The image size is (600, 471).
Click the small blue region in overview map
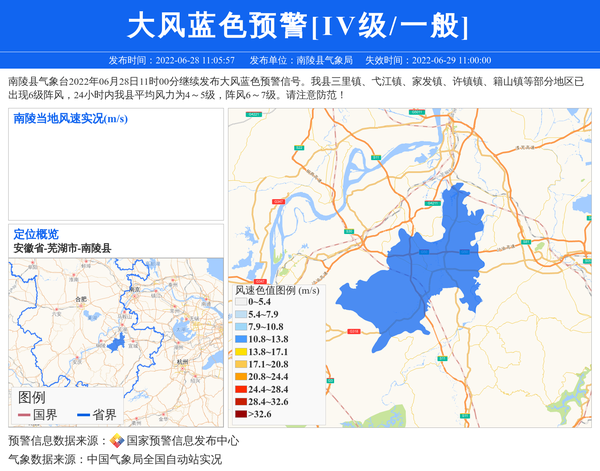pyautogui.click(x=116, y=344)
